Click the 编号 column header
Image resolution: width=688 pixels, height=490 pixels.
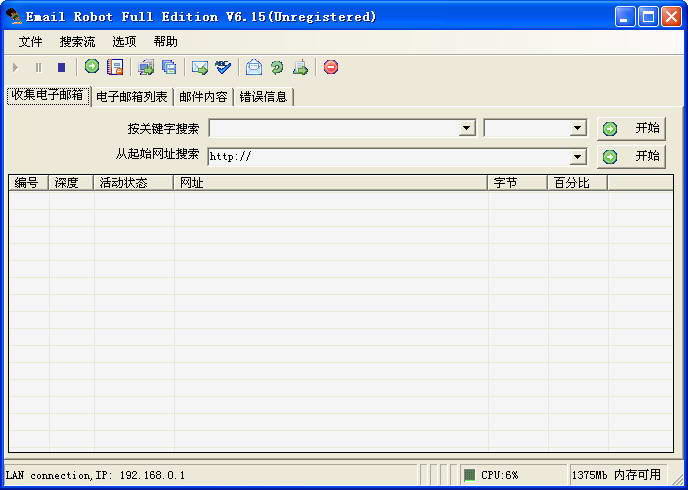(29, 183)
